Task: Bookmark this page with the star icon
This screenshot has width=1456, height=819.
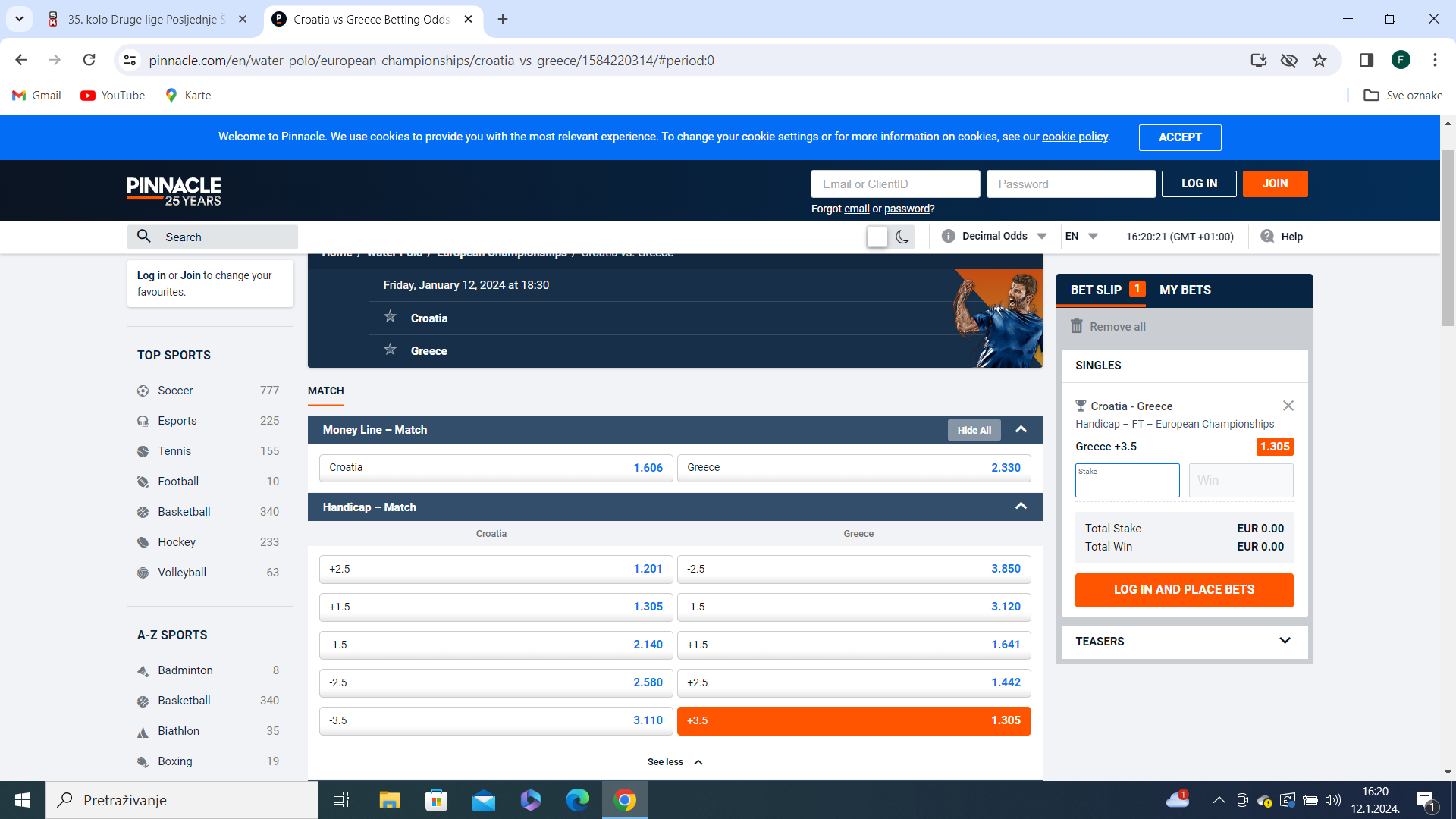Action: pos(1319,60)
